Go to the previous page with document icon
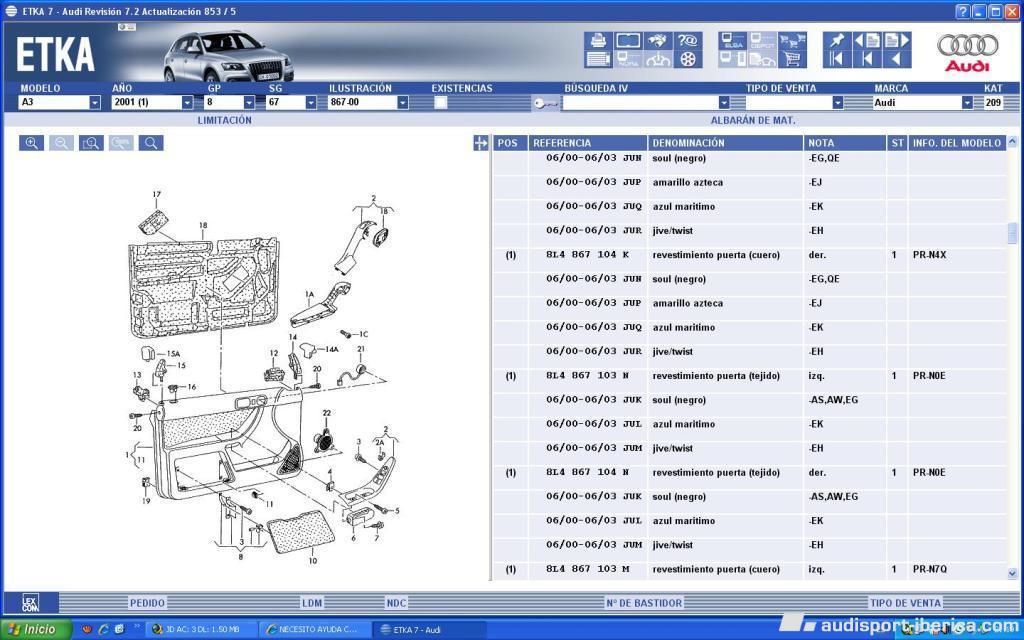The height and width of the screenshot is (640, 1024). coord(867,40)
